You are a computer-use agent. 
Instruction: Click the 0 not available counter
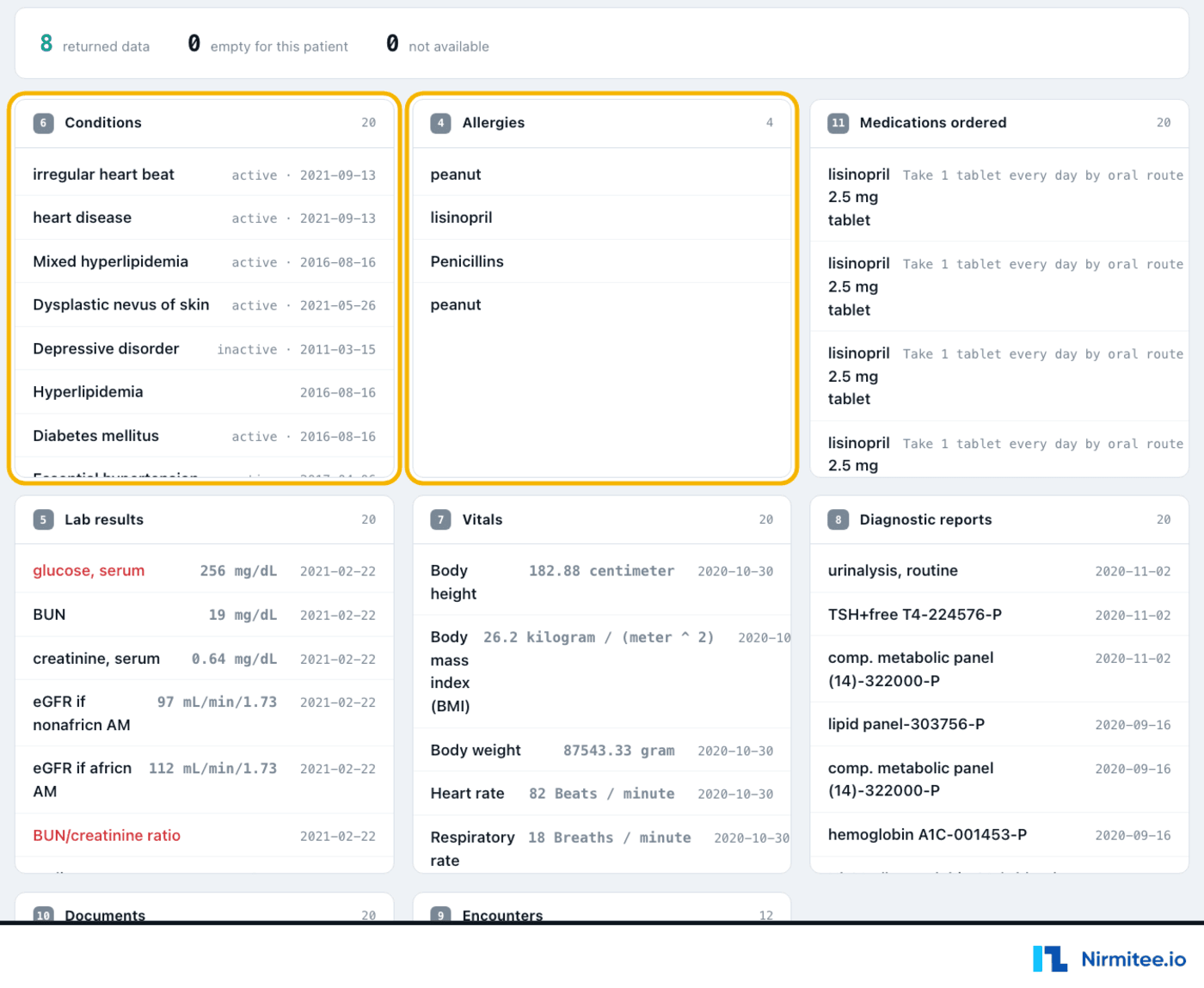tap(438, 45)
